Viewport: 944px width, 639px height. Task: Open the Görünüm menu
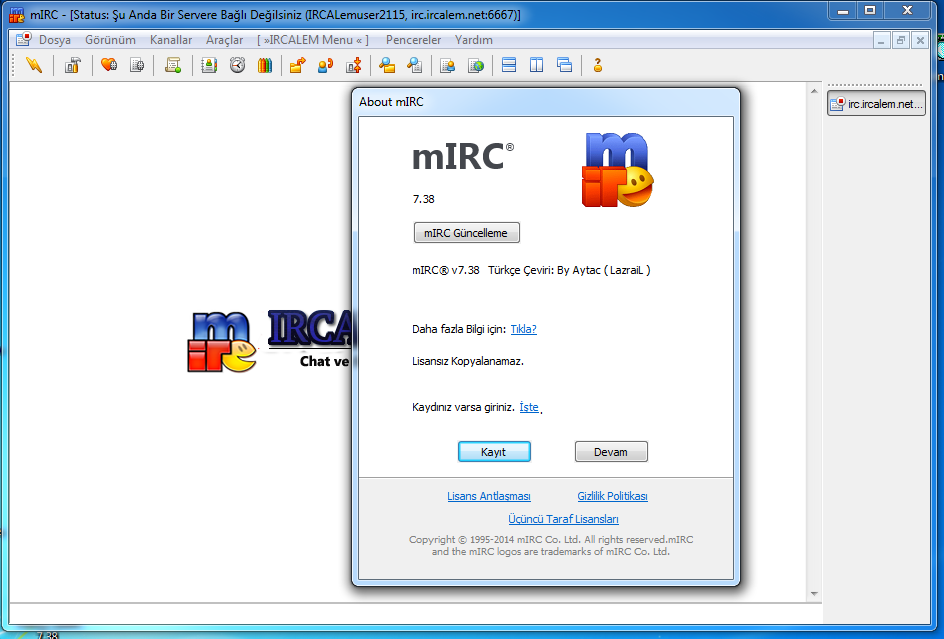[x=110, y=40]
